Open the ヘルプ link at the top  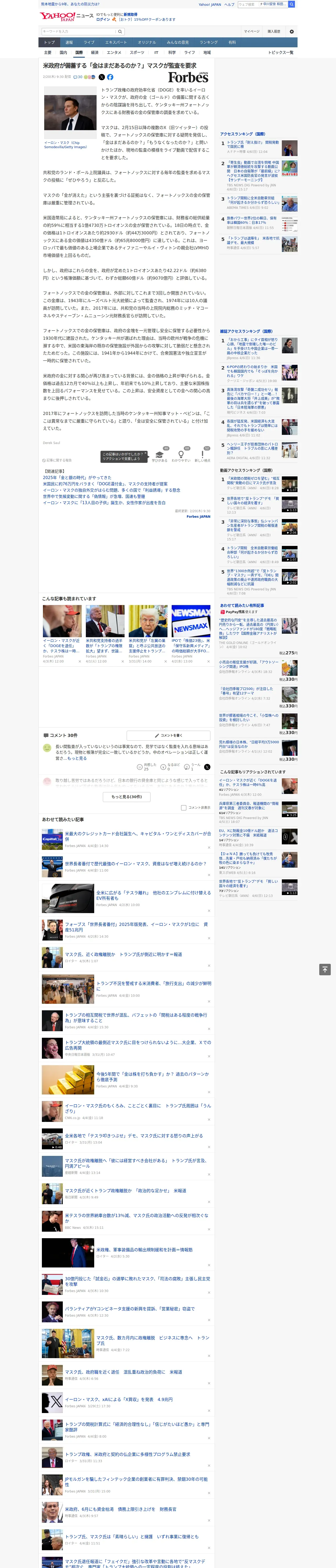click(x=229, y=4)
